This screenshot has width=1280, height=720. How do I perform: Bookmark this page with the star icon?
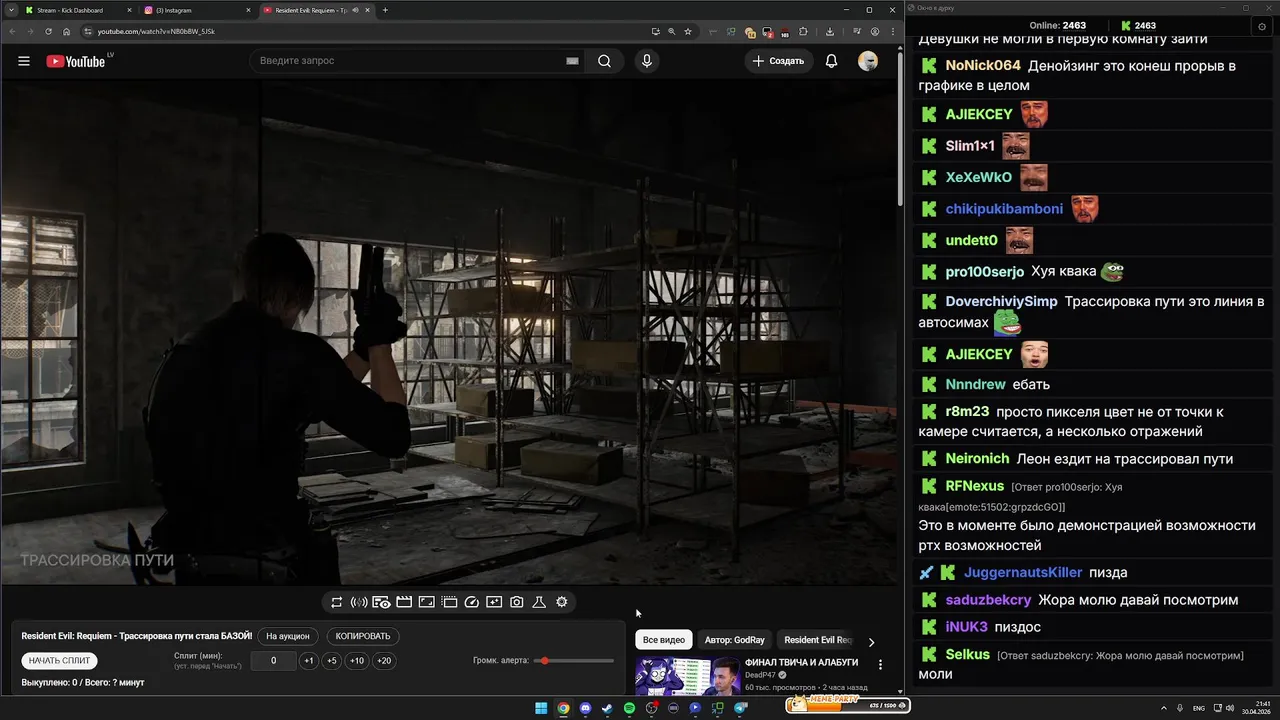tap(688, 31)
